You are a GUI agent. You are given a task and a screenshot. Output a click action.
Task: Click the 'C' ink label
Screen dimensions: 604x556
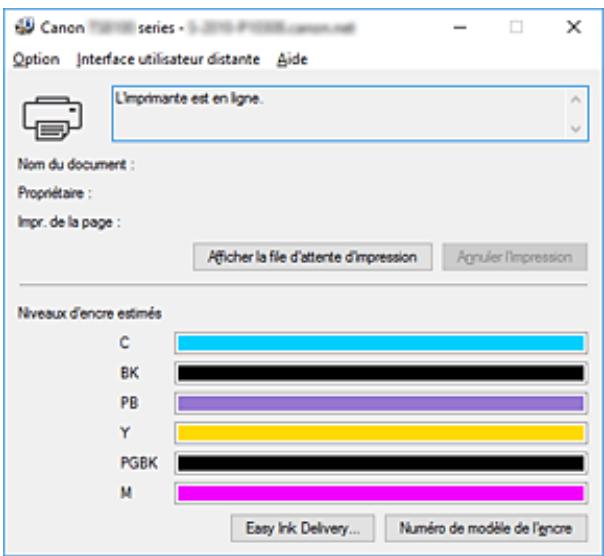click(x=124, y=343)
